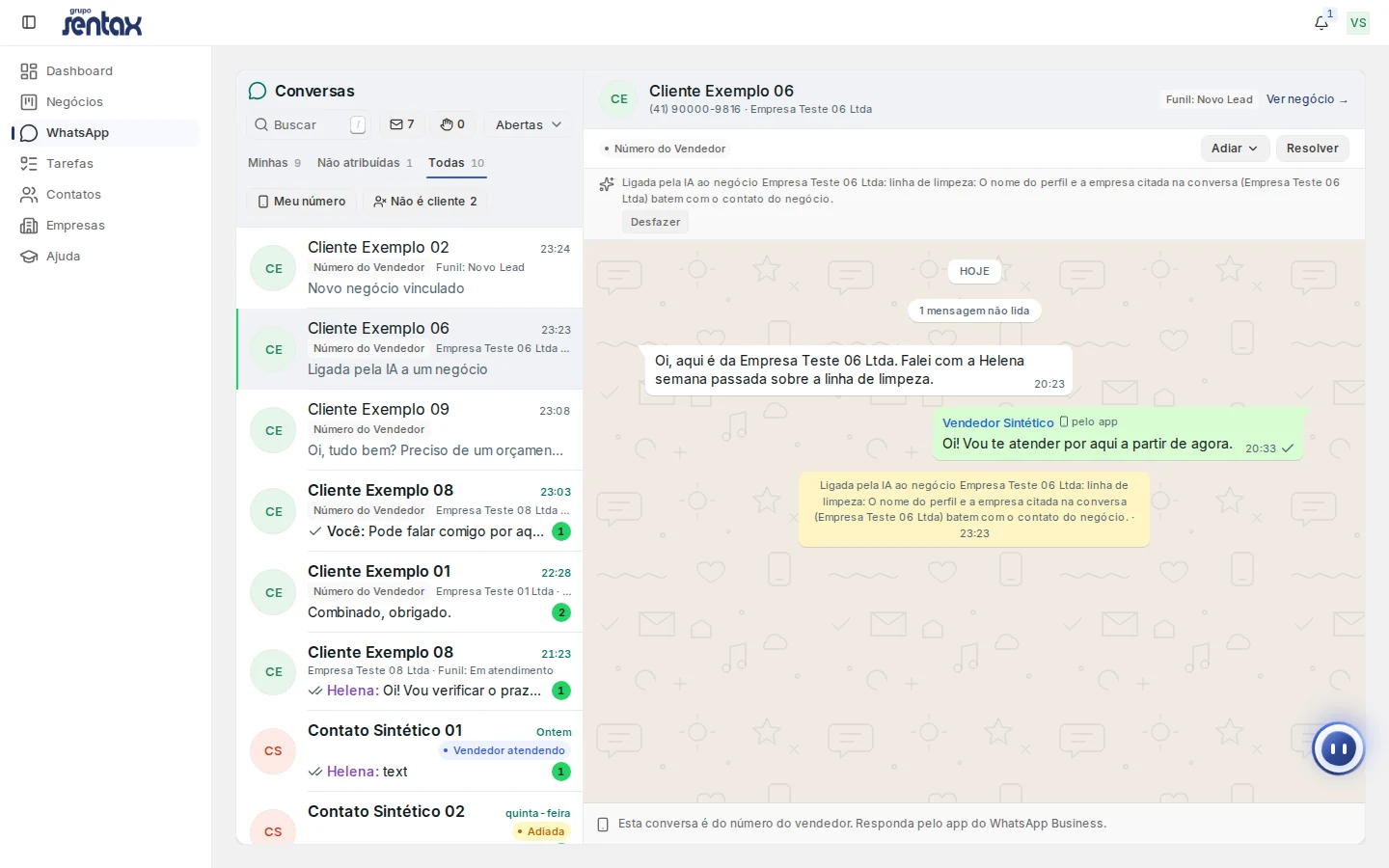Click Desfazer to undo AI link

tap(655, 222)
